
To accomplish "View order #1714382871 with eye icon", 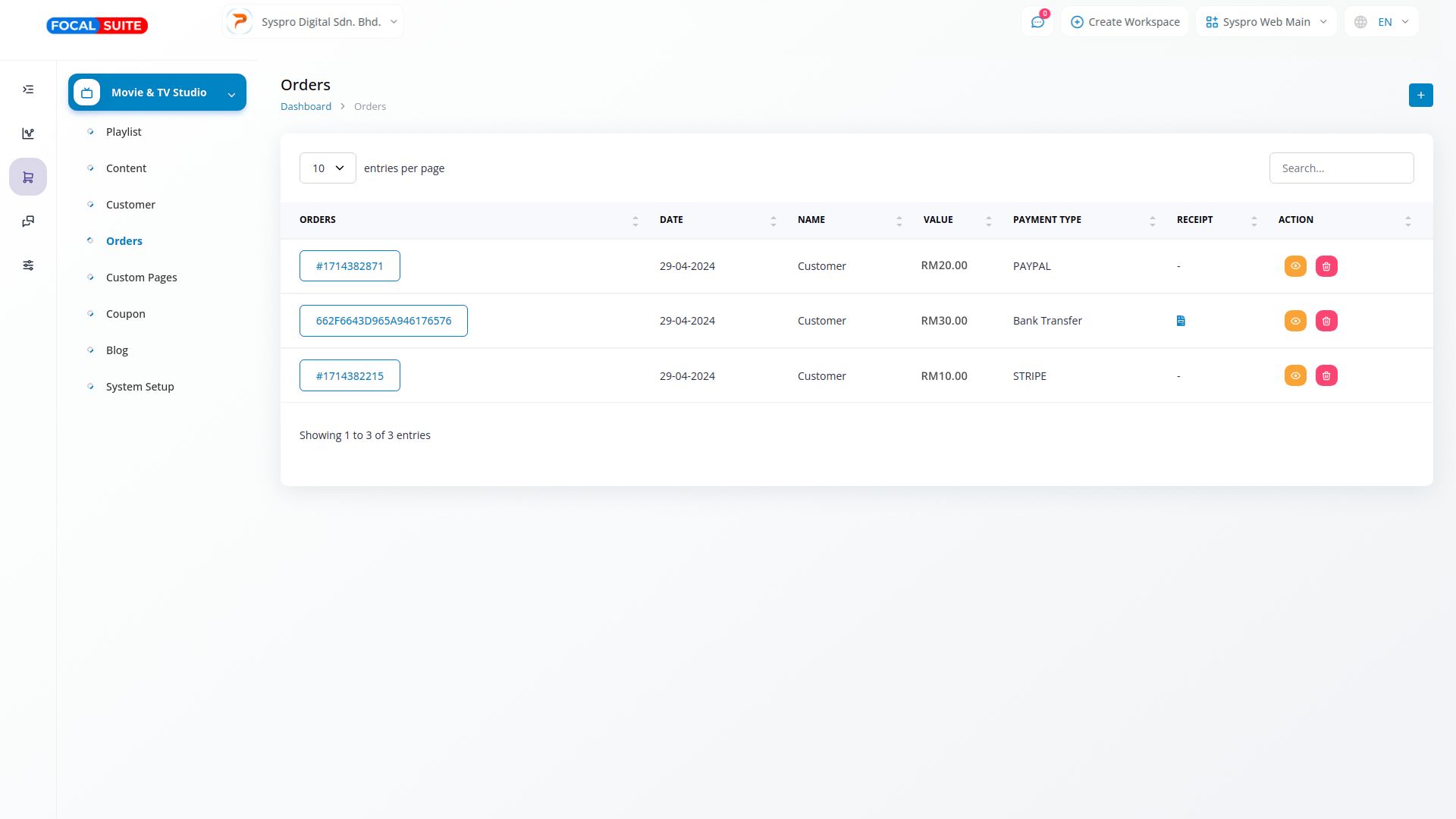I will (x=1295, y=266).
